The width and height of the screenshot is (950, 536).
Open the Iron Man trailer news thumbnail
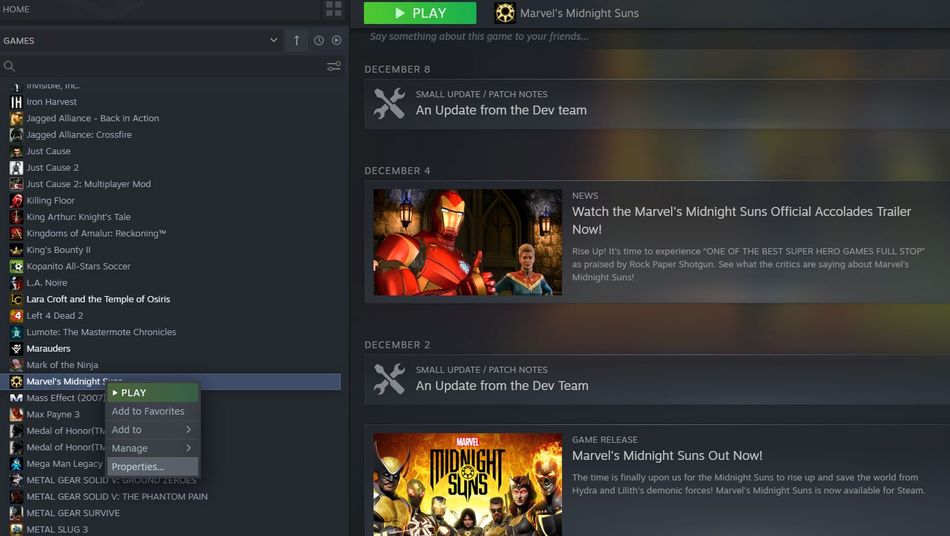click(467, 242)
